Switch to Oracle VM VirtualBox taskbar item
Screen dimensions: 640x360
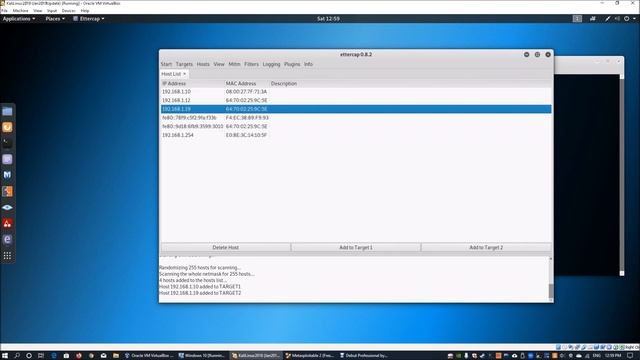click(149, 356)
